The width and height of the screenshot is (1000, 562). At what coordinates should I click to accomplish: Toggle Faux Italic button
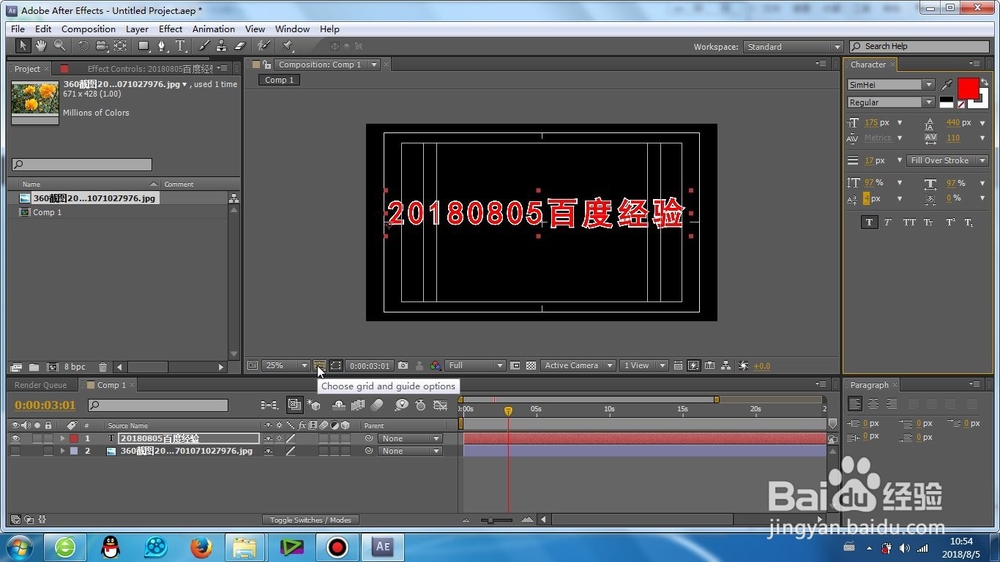[887, 222]
